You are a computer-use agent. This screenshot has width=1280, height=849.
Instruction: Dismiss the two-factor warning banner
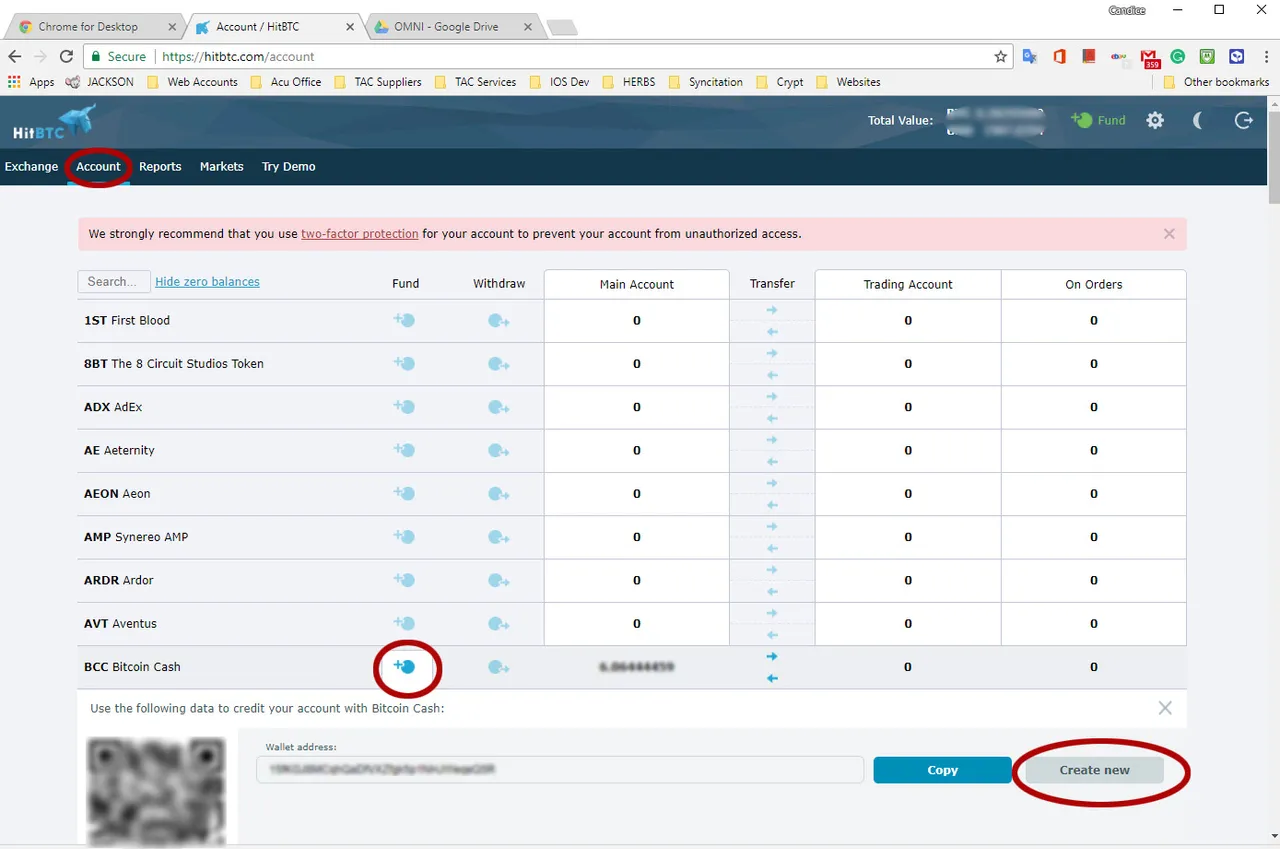(x=1169, y=234)
